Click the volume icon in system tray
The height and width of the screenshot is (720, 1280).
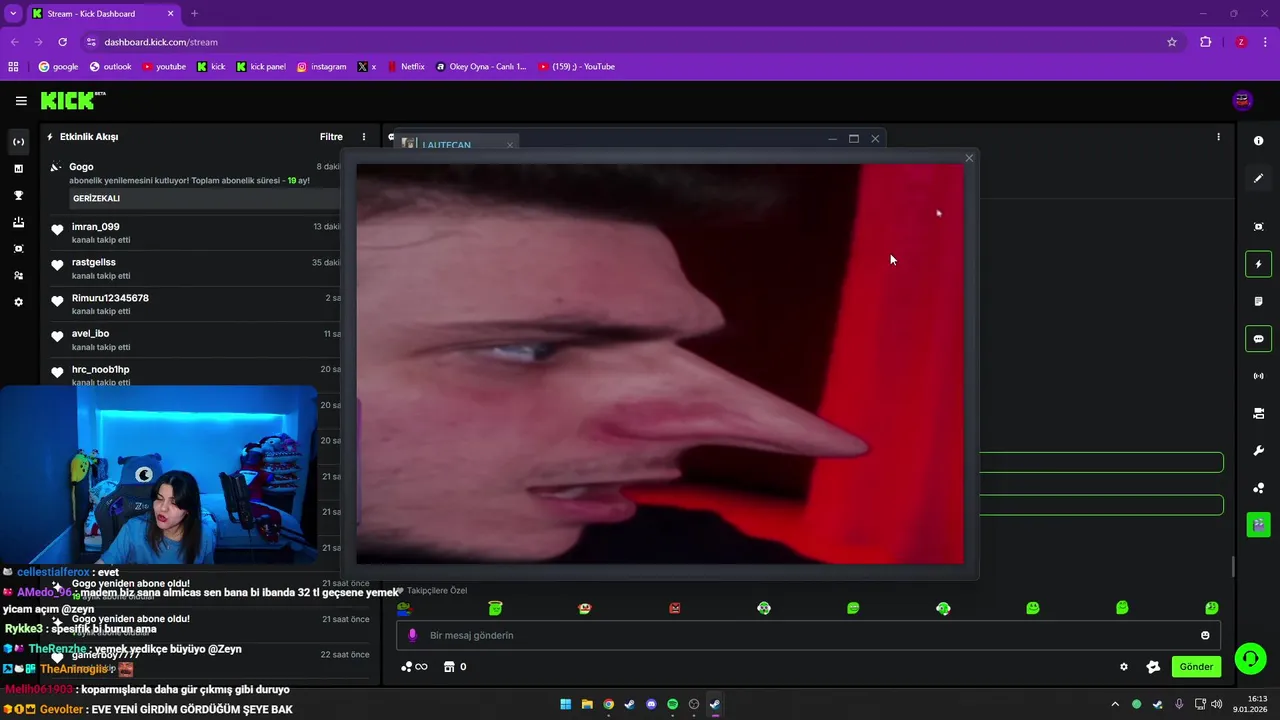1216,704
